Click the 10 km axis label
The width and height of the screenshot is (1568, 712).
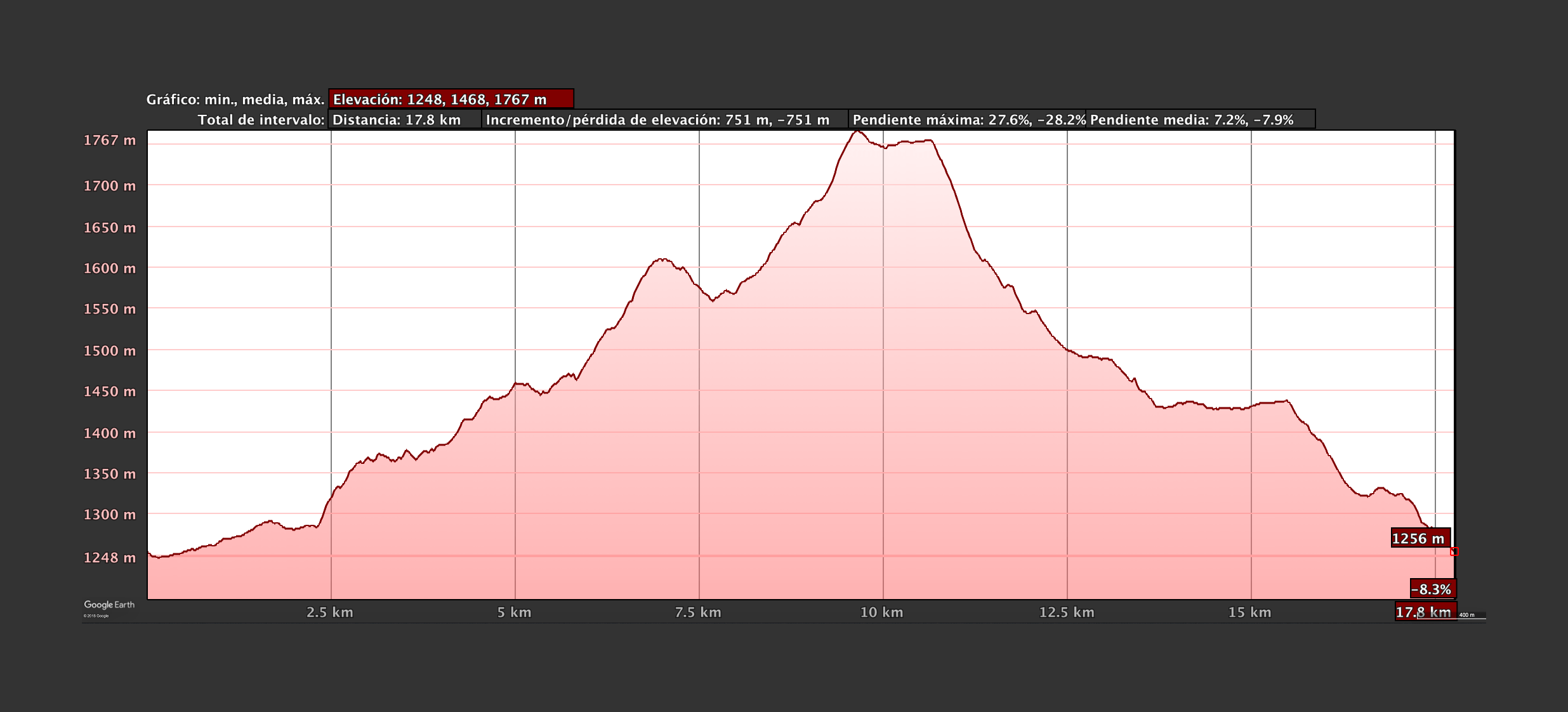click(x=881, y=612)
